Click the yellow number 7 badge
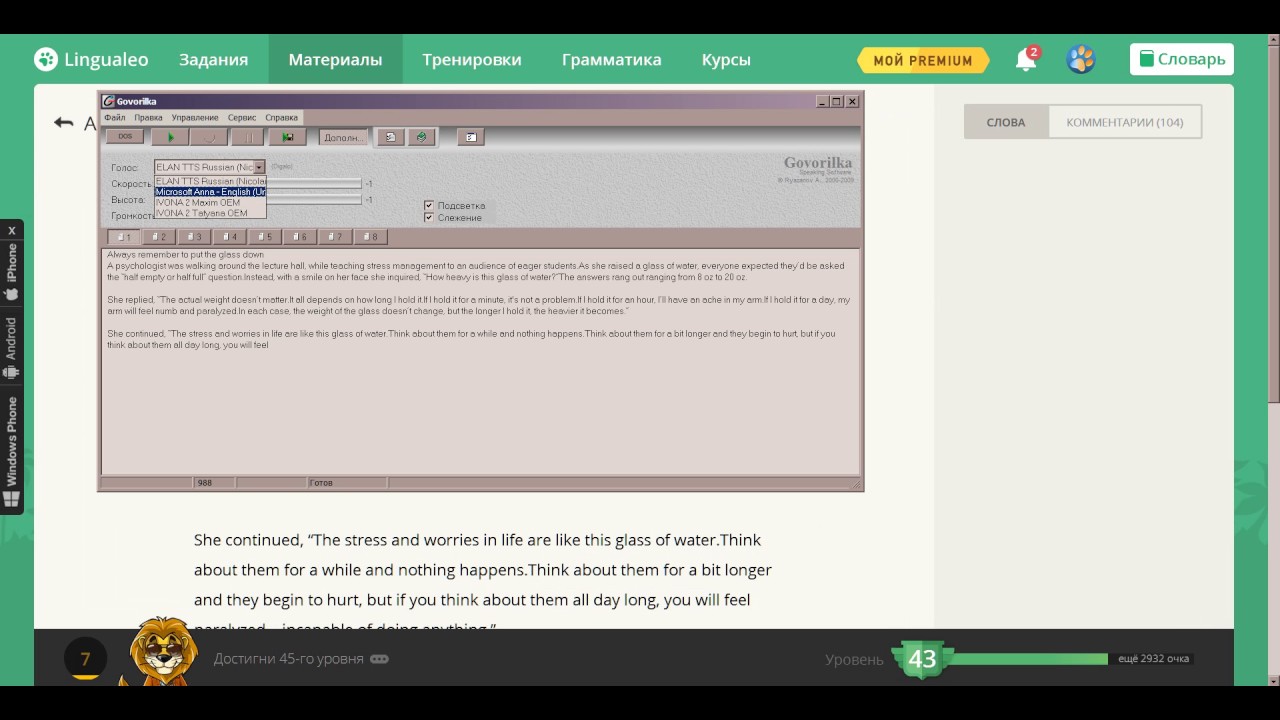This screenshot has height=720, width=1280. tap(85, 659)
